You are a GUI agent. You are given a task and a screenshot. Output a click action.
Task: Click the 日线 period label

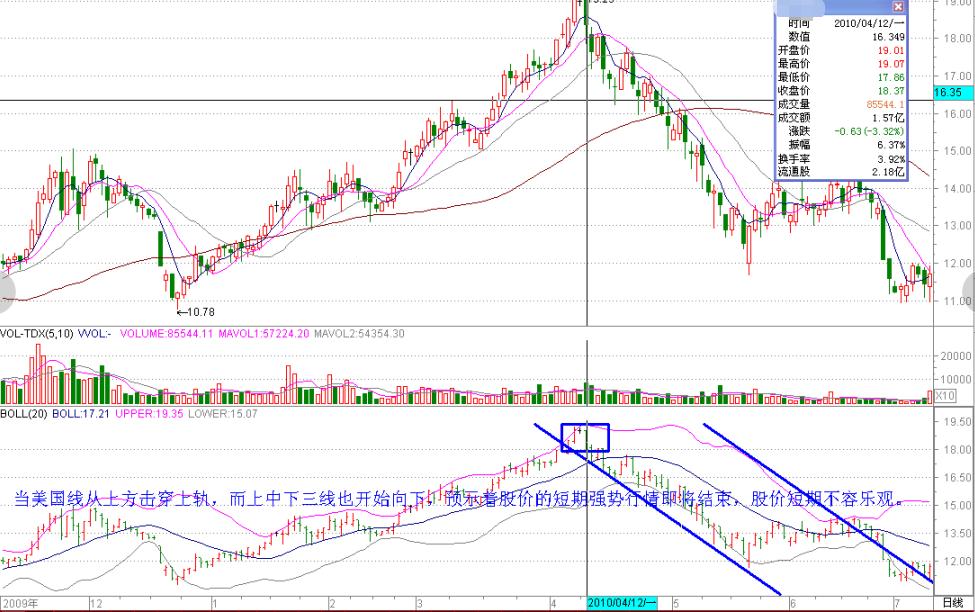pyautogui.click(x=952, y=603)
